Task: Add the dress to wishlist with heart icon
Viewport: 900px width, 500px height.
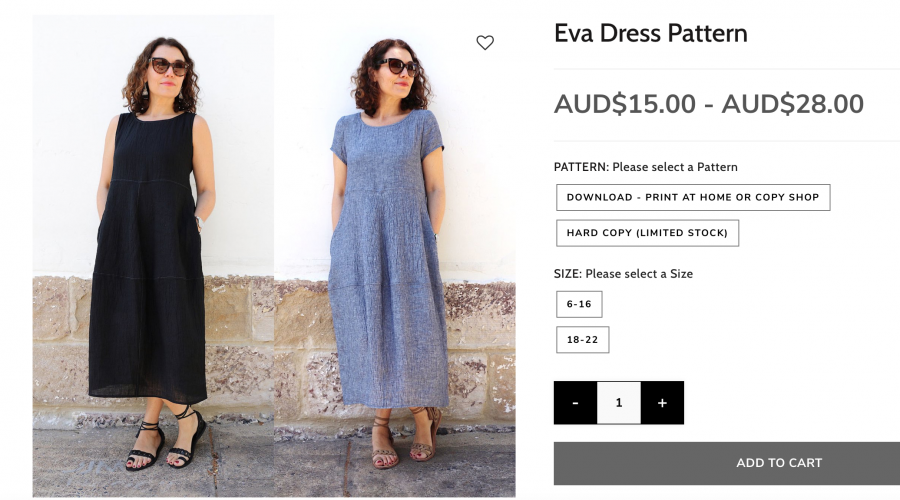Action: click(485, 42)
